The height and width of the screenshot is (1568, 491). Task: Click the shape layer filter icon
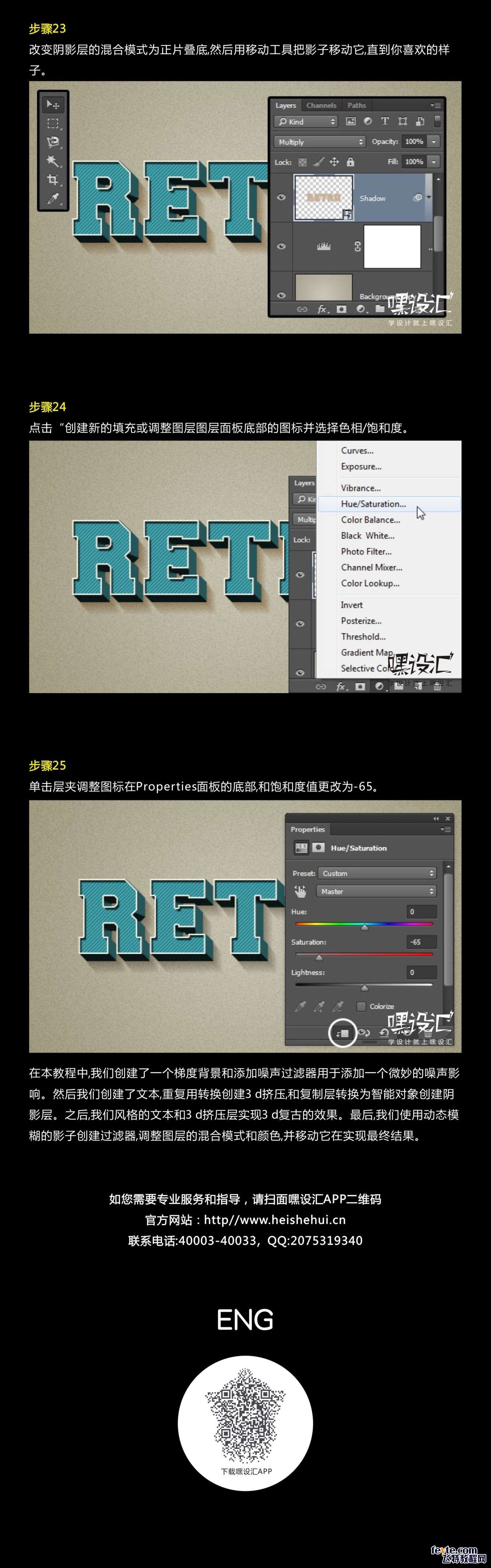(402, 121)
